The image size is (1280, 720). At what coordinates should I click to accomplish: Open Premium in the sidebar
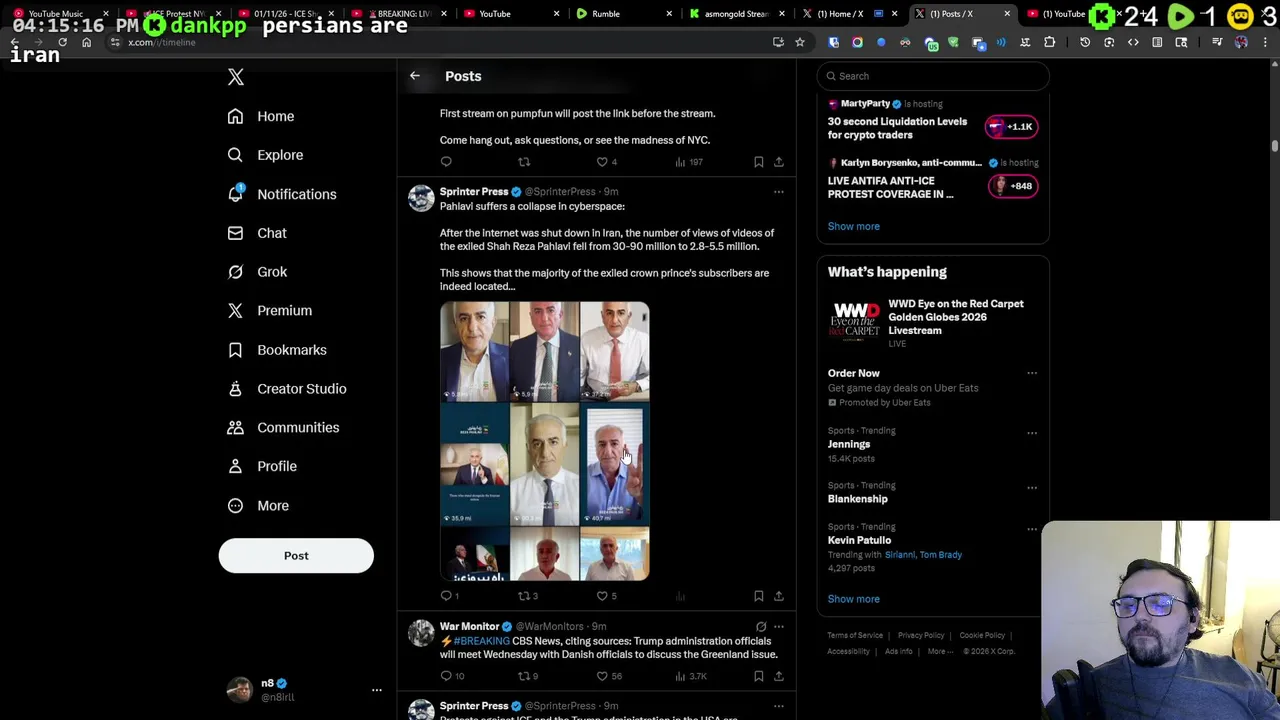[269, 311]
